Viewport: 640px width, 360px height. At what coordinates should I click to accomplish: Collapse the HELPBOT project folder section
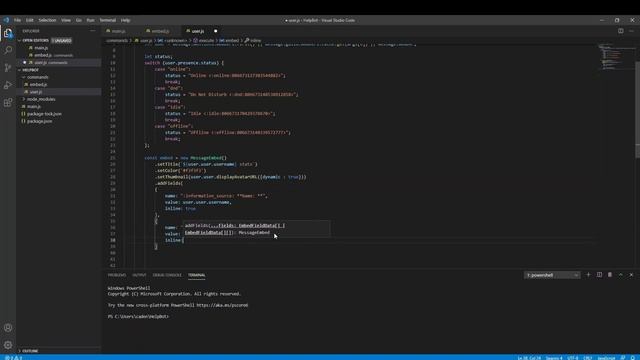click(x=19, y=70)
